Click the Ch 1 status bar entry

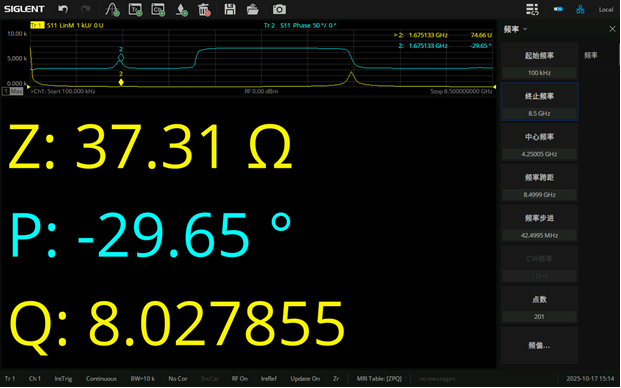(x=34, y=379)
